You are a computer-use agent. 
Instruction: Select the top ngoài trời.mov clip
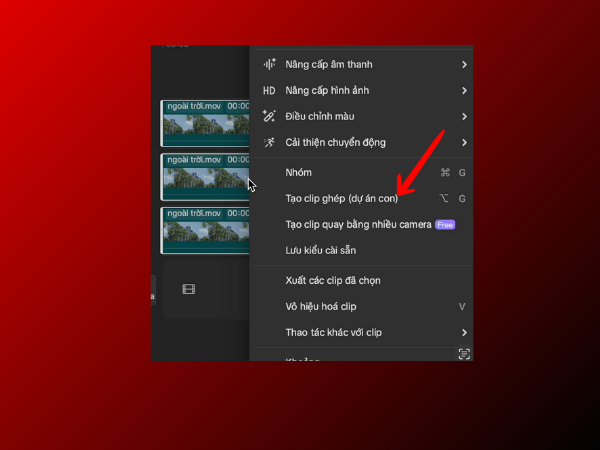(x=205, y=124)
